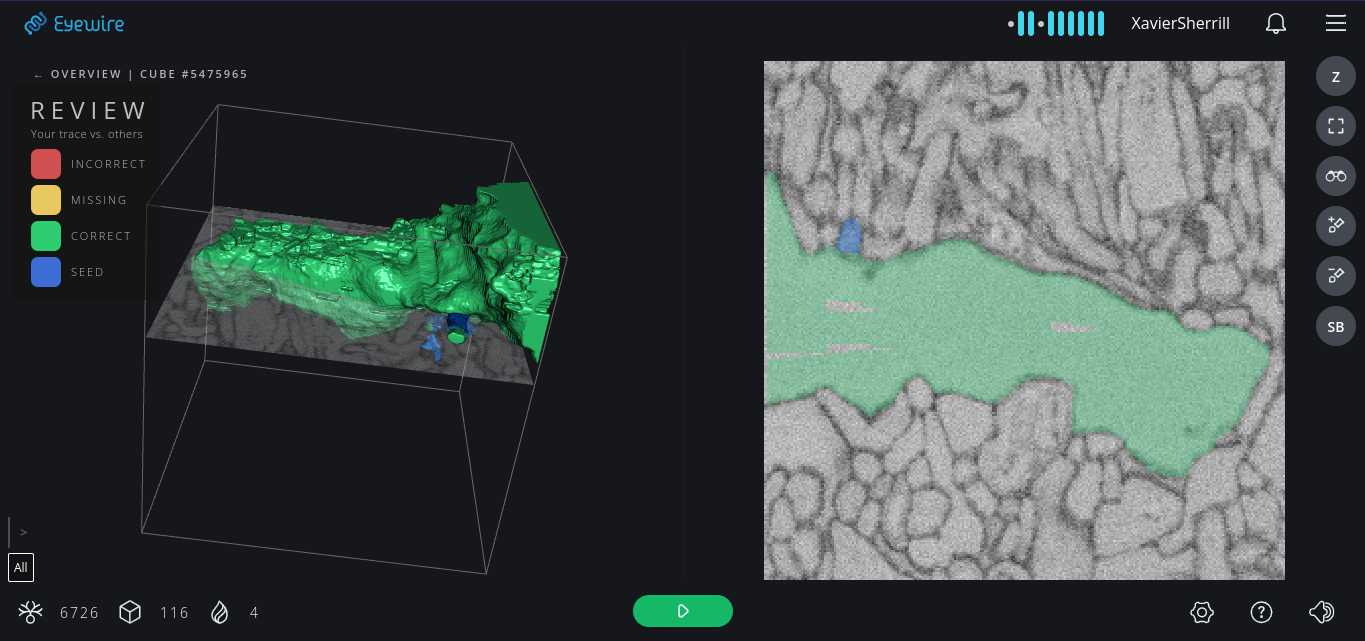Click the XavierSherrill username

point(1180,24)
